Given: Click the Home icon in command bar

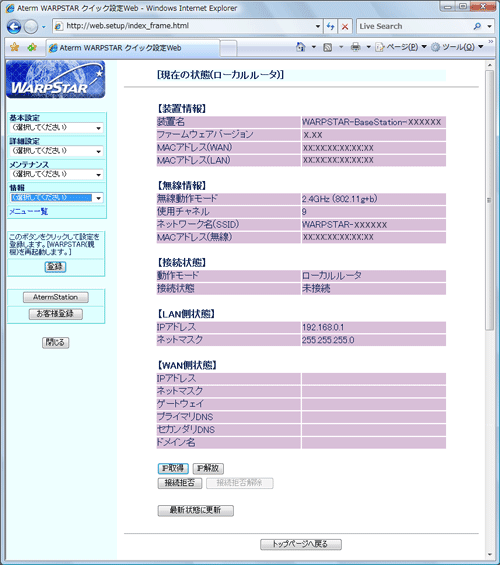Looking at the screenshot, I should coord(300,47).
